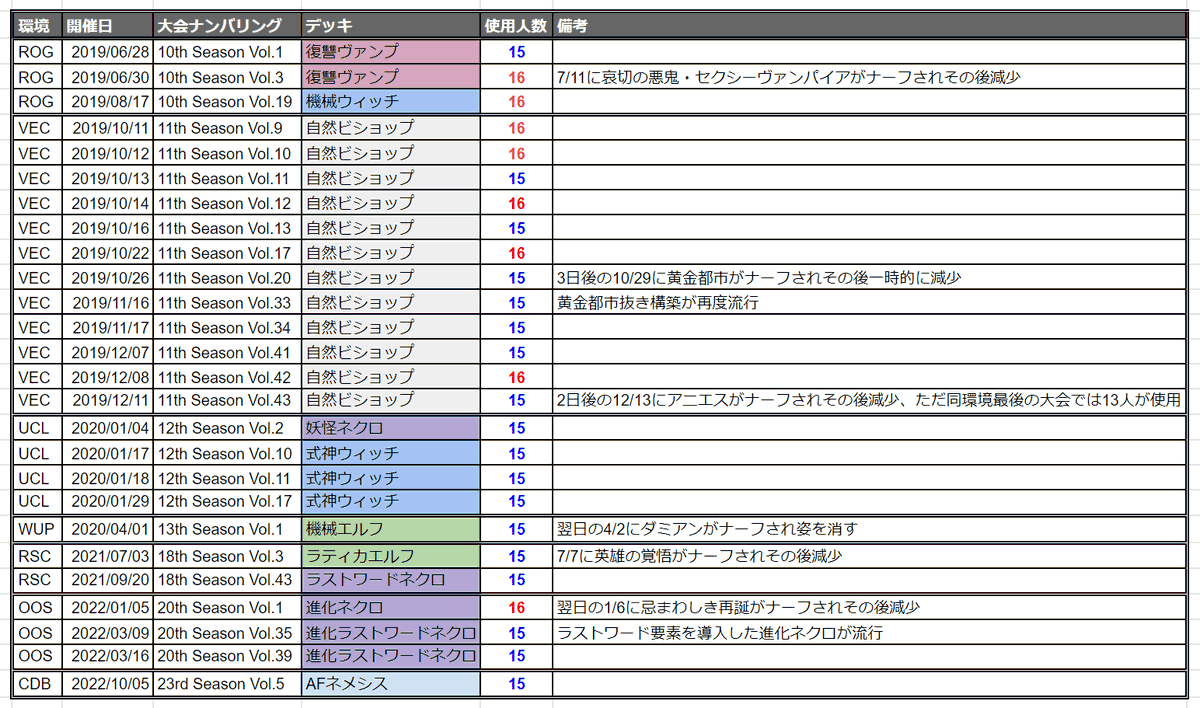This screenshot has width=1200, height=708.
Task: Select the 妖怪ネクロ deck cell
Action: [391, 428]
